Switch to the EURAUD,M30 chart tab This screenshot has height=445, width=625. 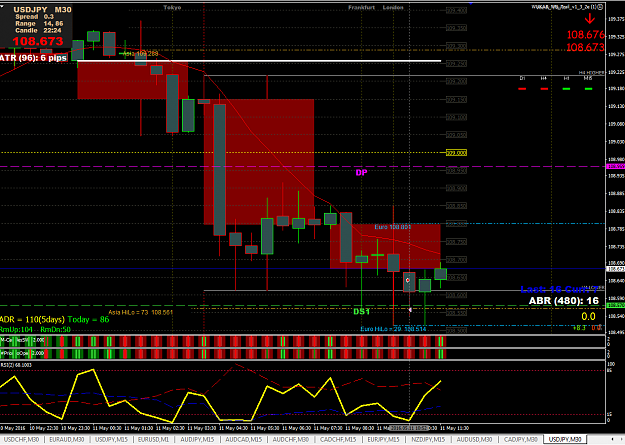[67, 439]
